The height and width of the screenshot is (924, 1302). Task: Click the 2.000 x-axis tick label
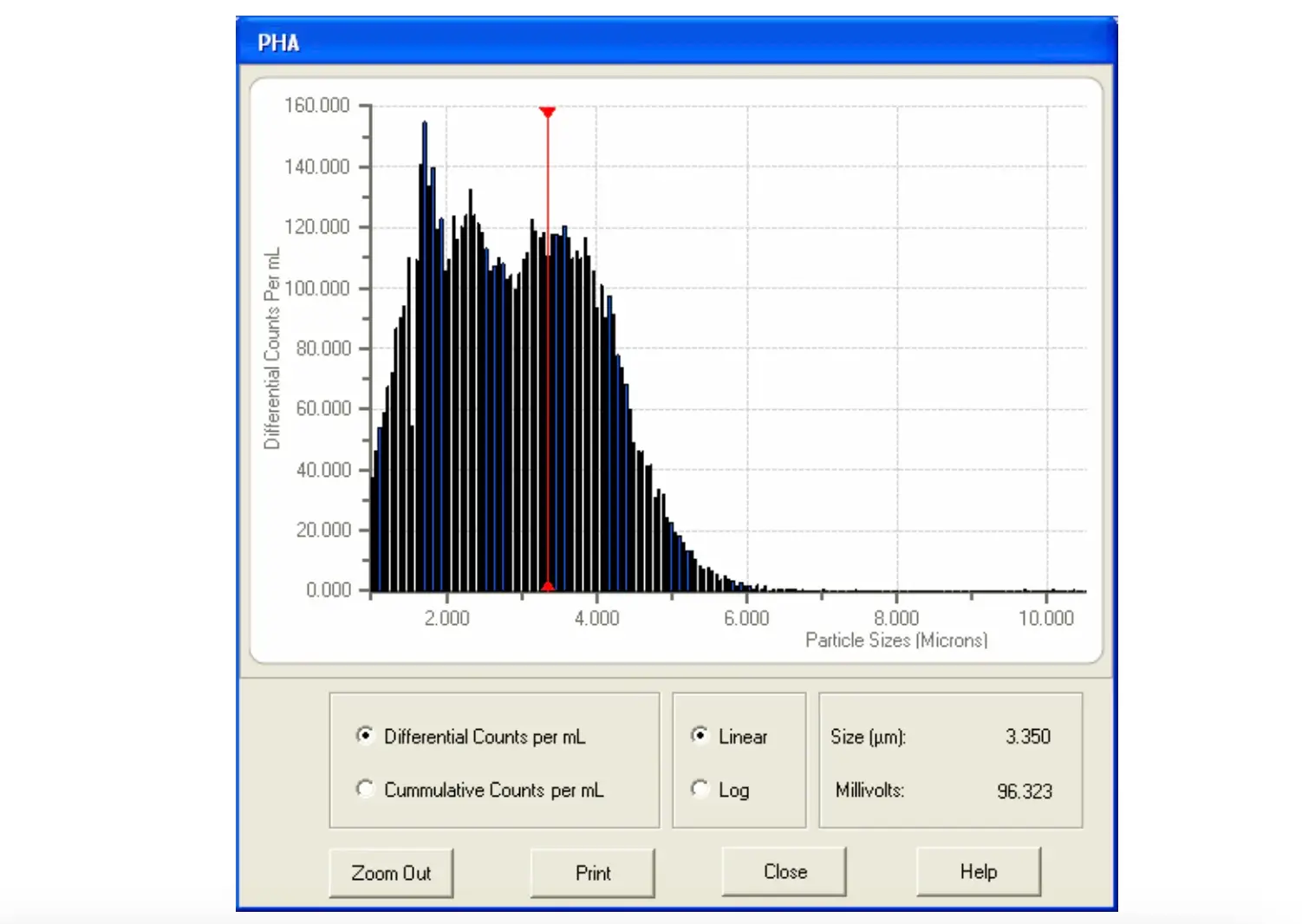click(x=446, y=618)
